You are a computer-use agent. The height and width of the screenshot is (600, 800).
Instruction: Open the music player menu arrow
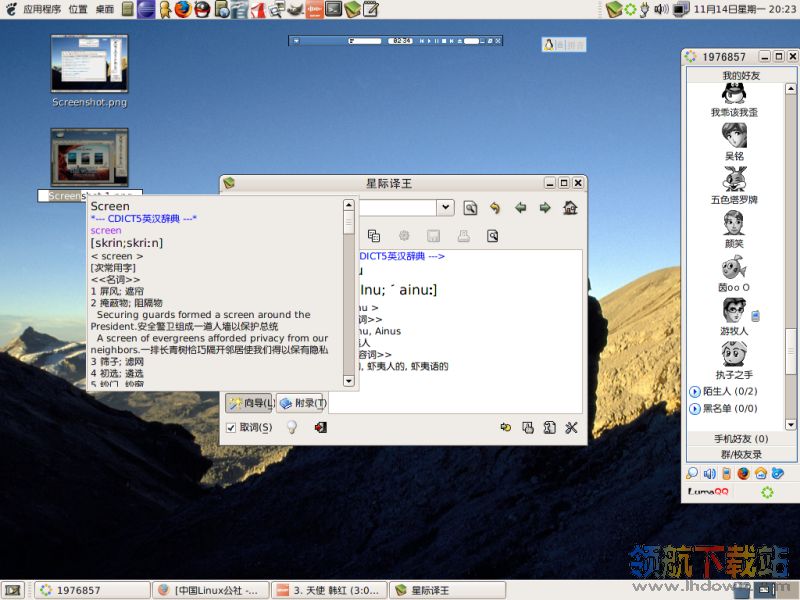(296, 41)
